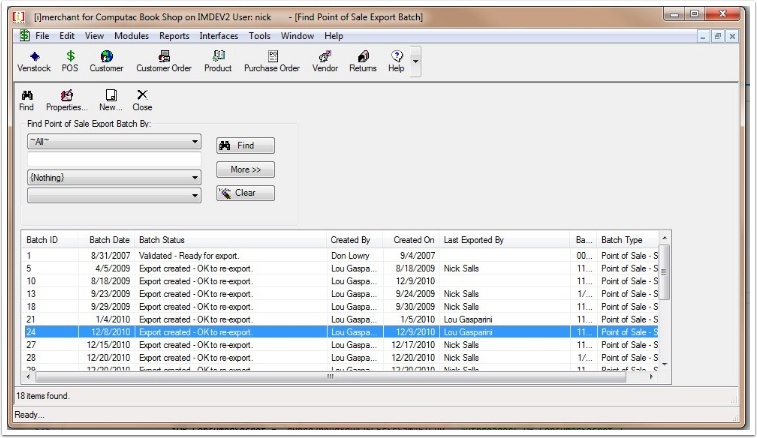The height and width of the screenshot is (438, 757).
Task: Open Properties for the selected batch
Action: pos(67,100)
